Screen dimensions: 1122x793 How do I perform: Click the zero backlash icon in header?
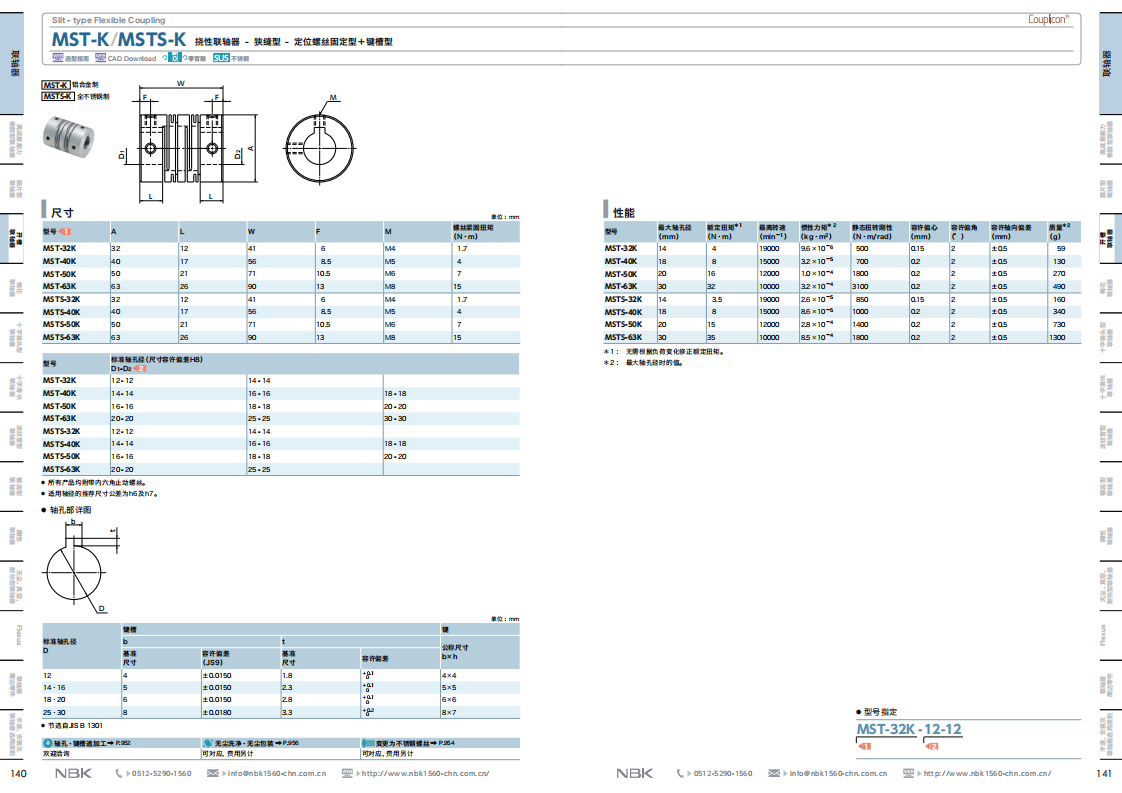174,58
